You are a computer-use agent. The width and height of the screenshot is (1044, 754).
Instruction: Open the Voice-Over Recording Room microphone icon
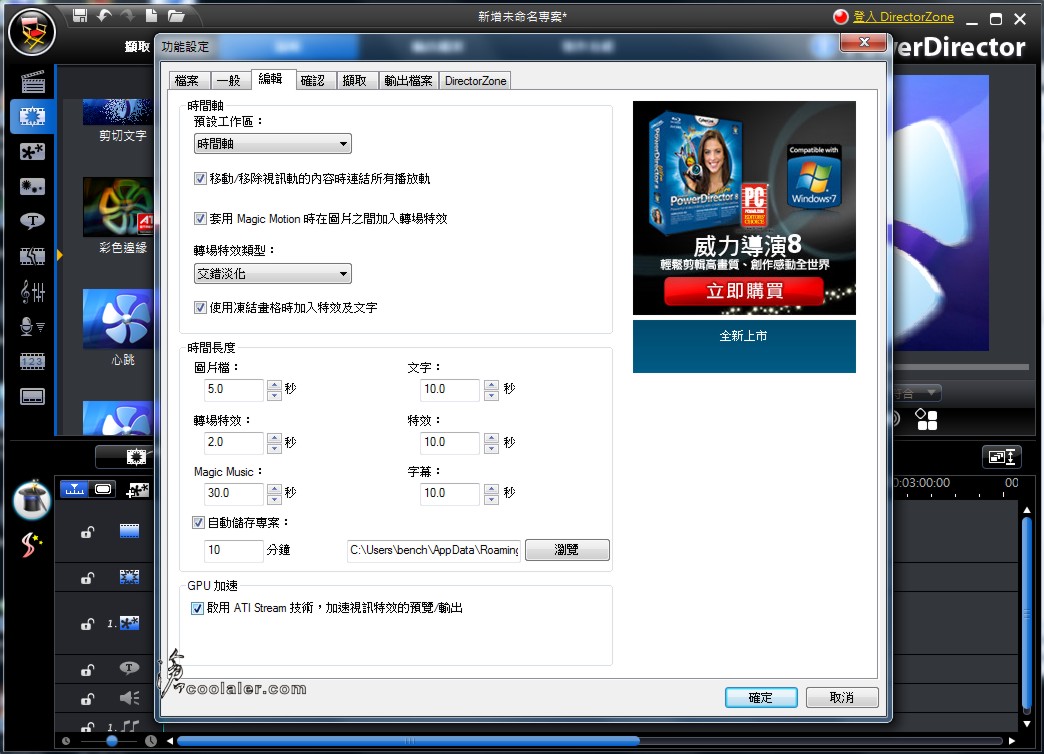[x=33, y=326]
